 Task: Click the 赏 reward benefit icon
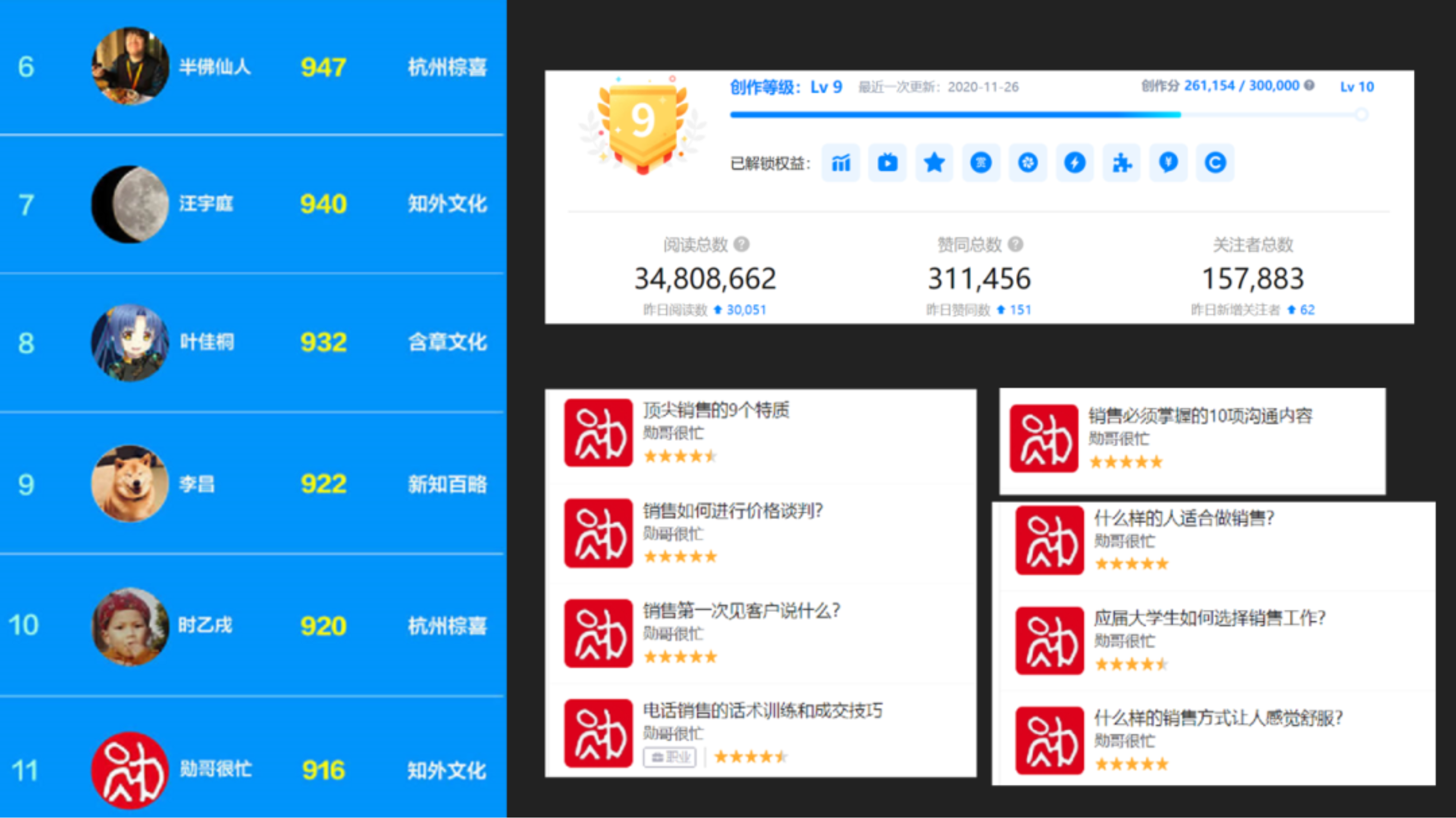click(x=981, y=163)
